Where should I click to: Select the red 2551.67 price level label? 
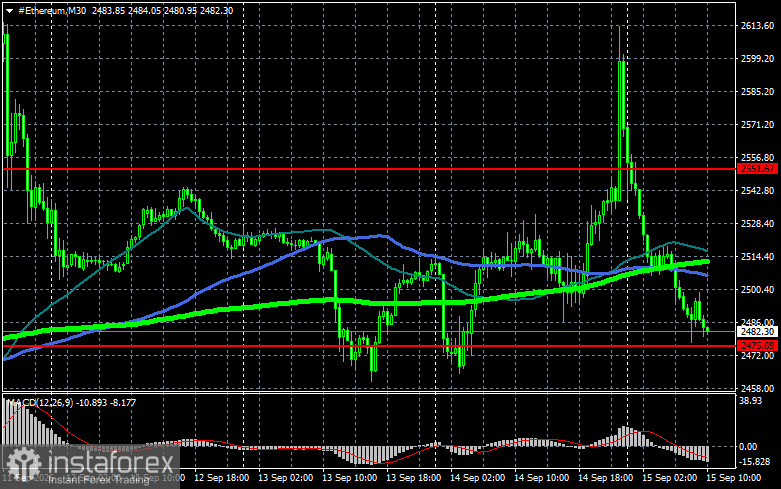[x=757, y=169]
